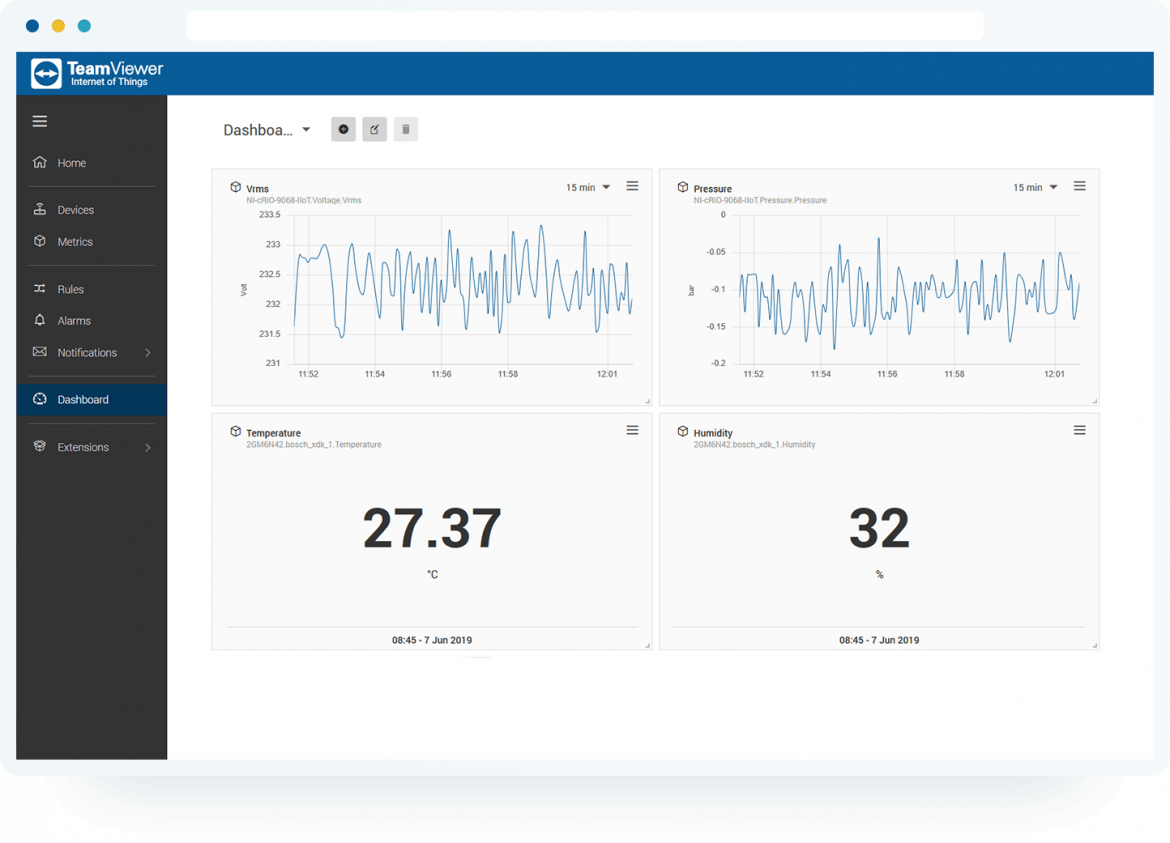The height and width of the screenshot is (843, 1170).
Task: Expand the Pressure 15 min time range dropdown
Action: point(1035,187)
